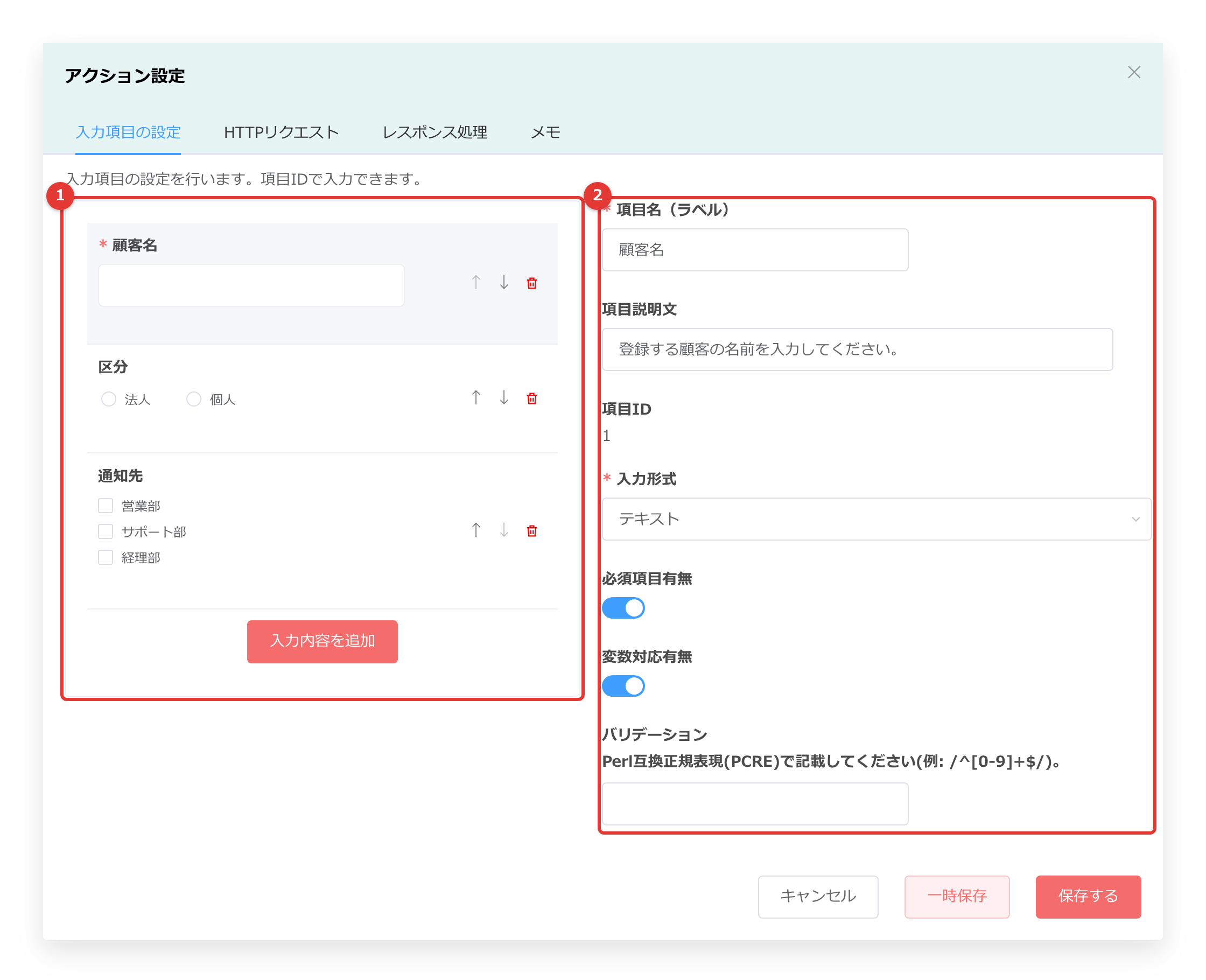Select the 個人 radio option
1206x980 pixels.
194,399
